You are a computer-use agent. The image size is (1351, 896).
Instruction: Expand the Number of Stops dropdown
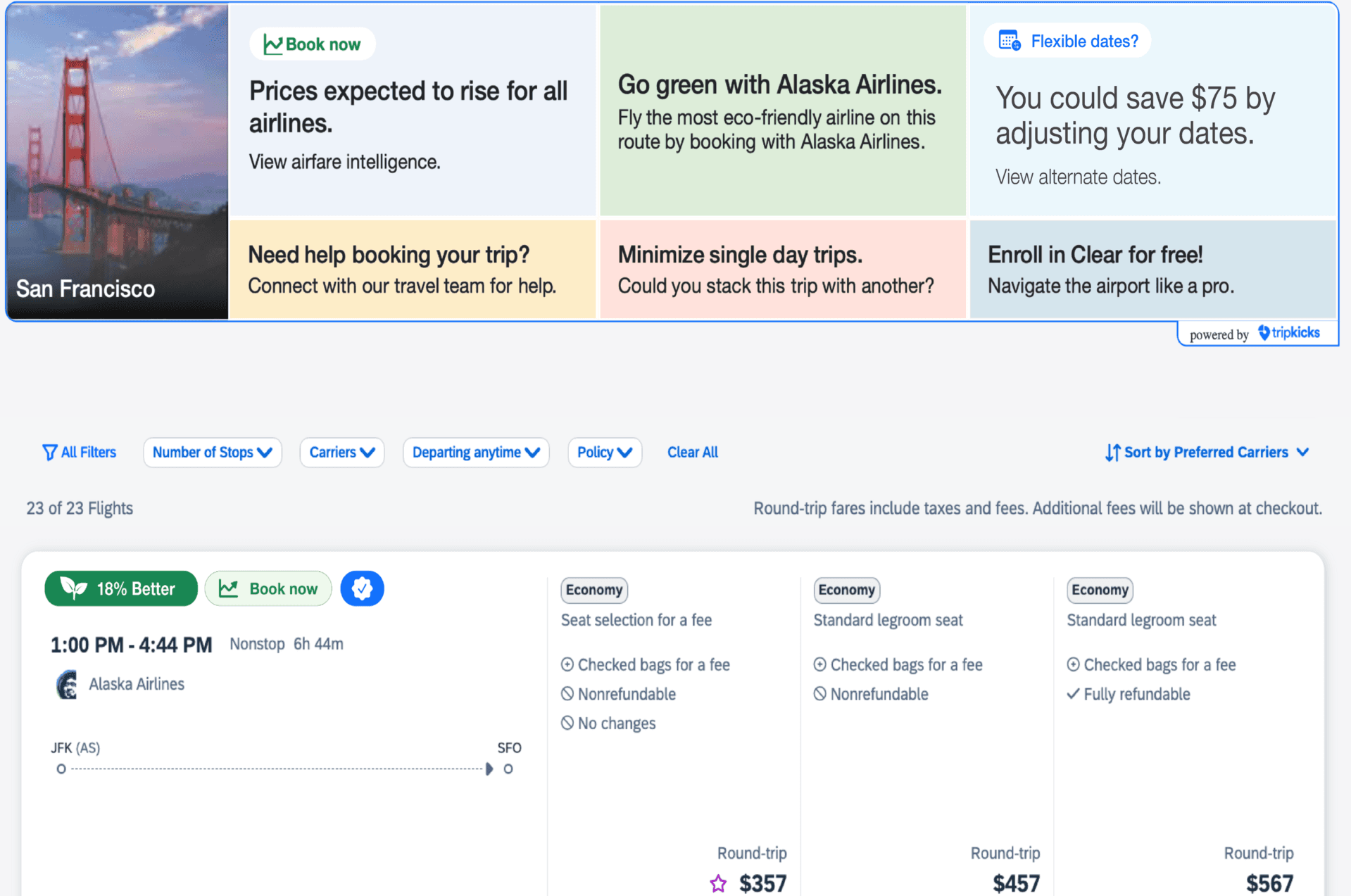point(212,452)
